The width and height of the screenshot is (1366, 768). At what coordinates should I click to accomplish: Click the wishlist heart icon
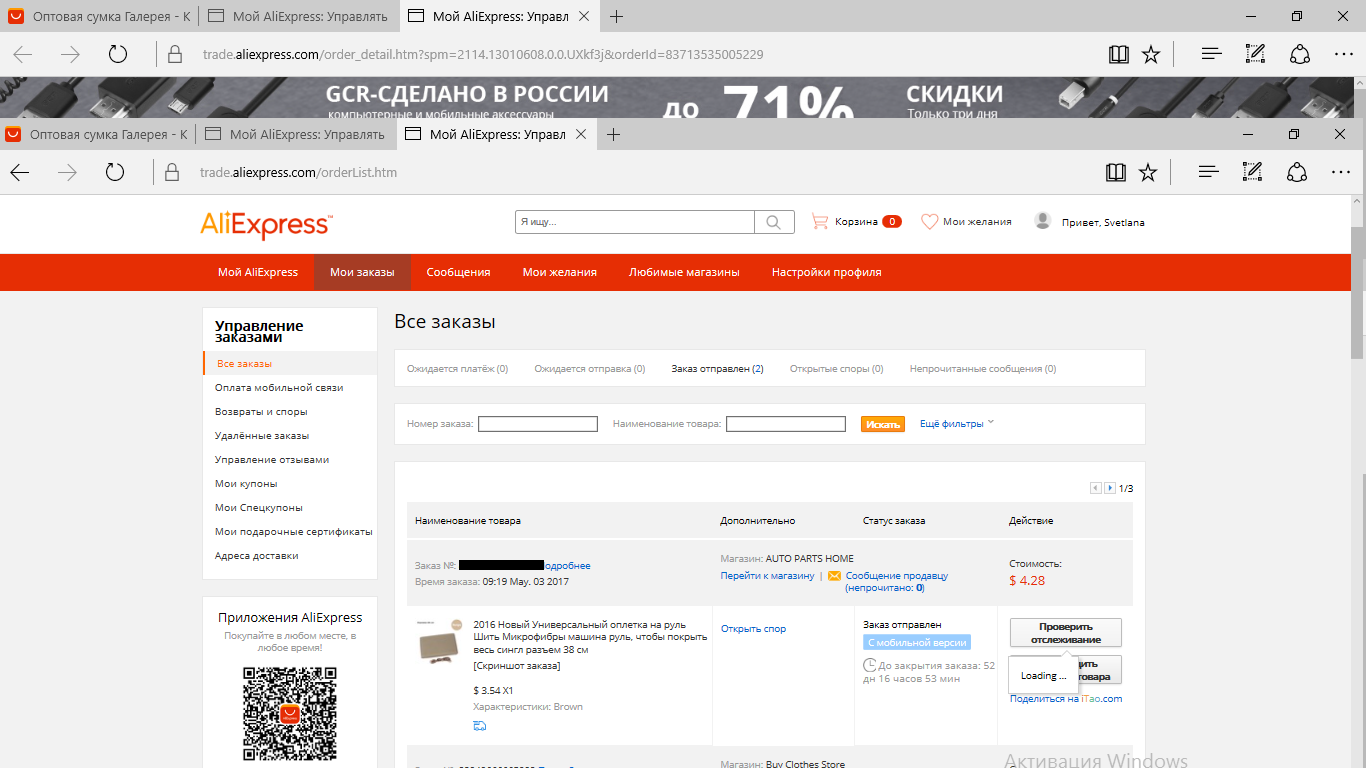pos(929,221)
